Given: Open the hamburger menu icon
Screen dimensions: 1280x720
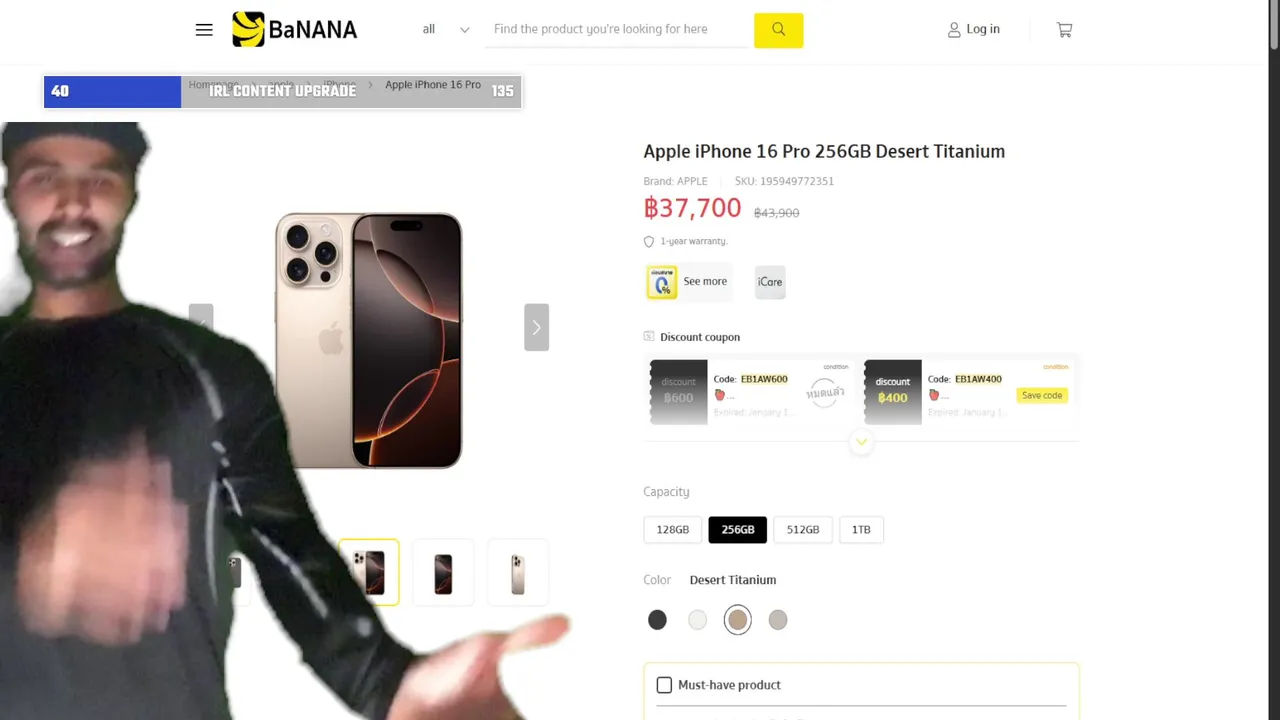Looking at the screenshot, I should pyautogui.click(x=204, y=30).
